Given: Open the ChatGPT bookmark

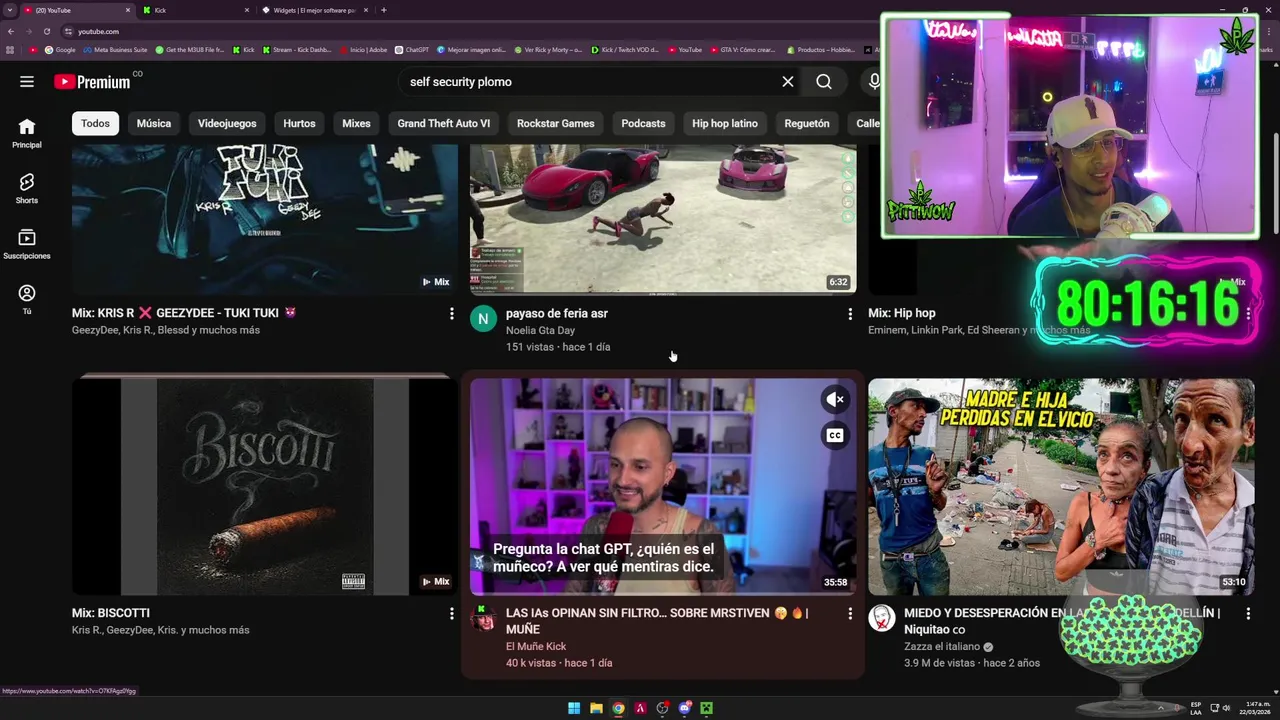Looking at the screenshot, I should click(x=412, y=50).
